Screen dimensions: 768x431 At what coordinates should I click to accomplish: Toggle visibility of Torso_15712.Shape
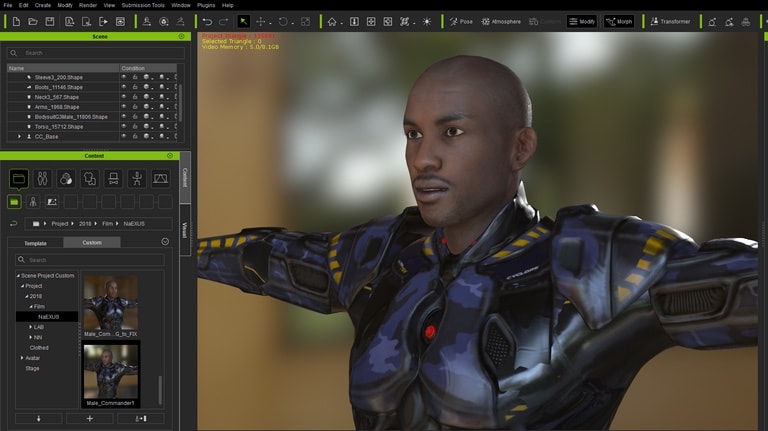click(x=124, y=127)
